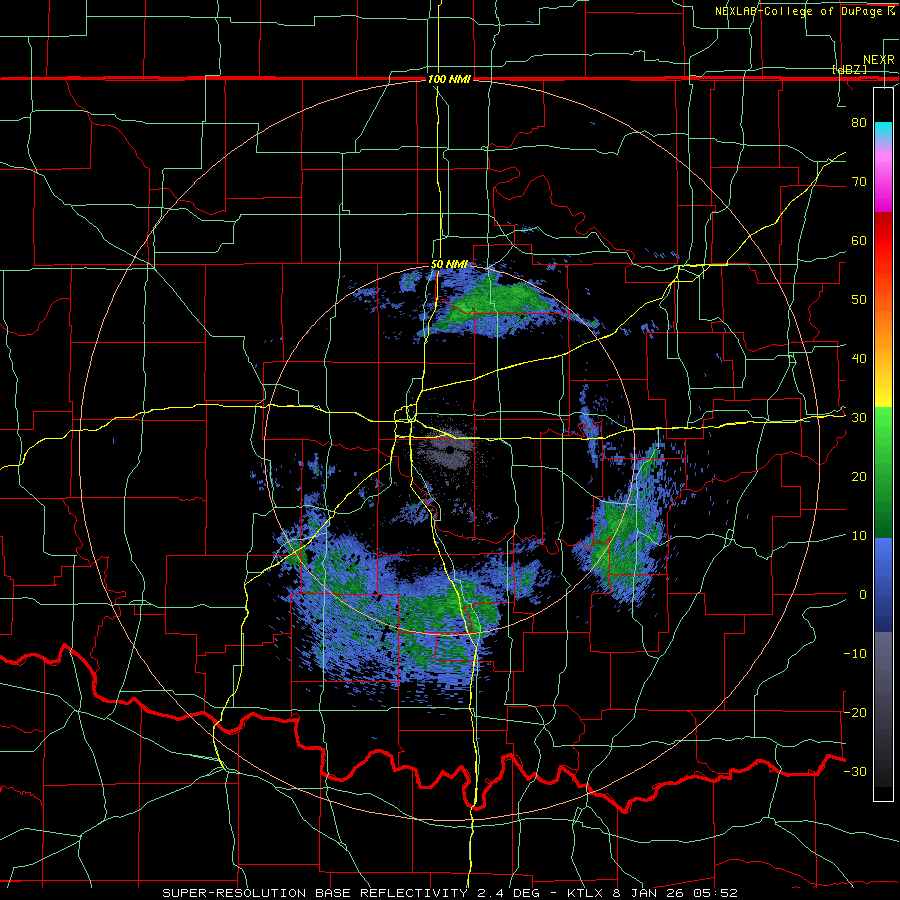This screenshot has height=900, width=900.
Task: Click the -10 value on the dBZ scale
Action: point(855,654)
